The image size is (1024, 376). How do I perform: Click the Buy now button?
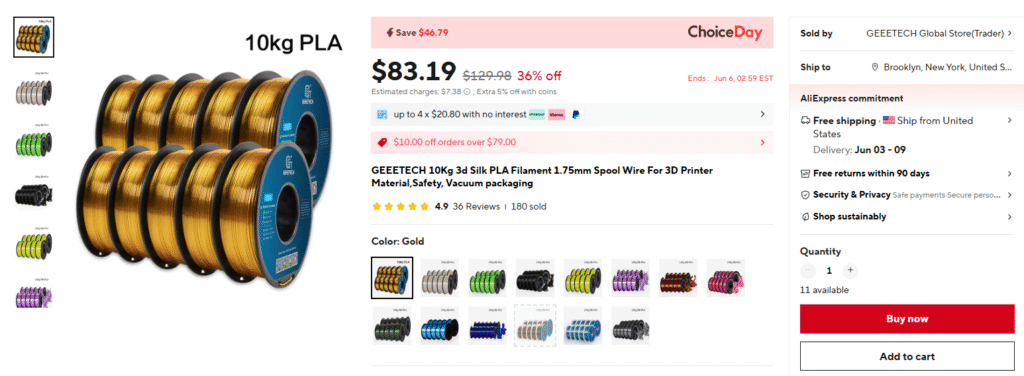907,319
